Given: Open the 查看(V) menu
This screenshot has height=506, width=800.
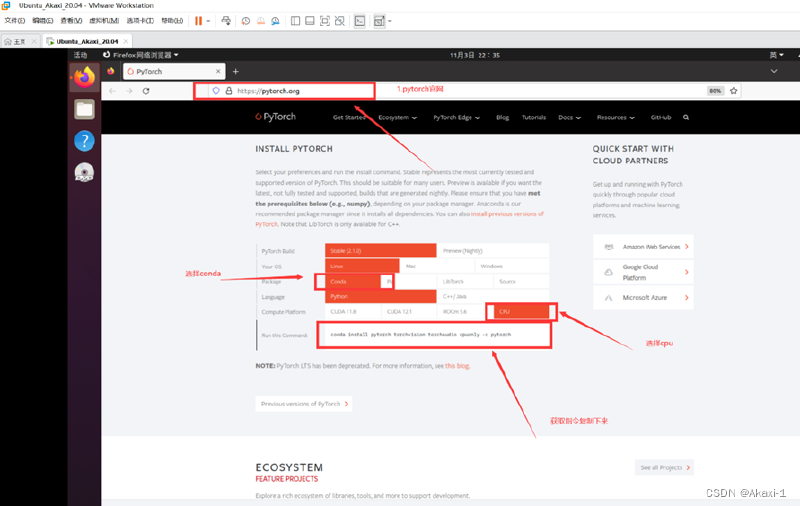Looking at the screenshot, I should [71, 21].
